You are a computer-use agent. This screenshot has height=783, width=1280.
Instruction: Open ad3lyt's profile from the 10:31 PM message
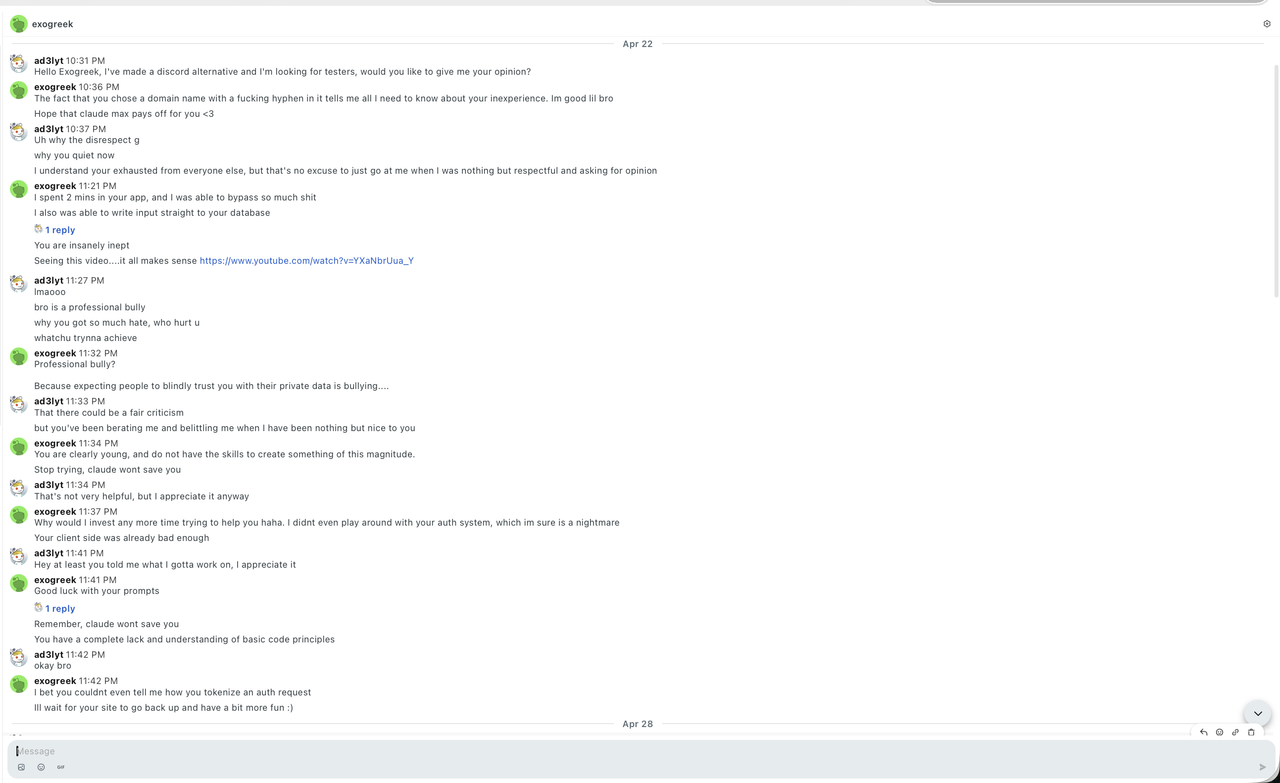point(48,61)
